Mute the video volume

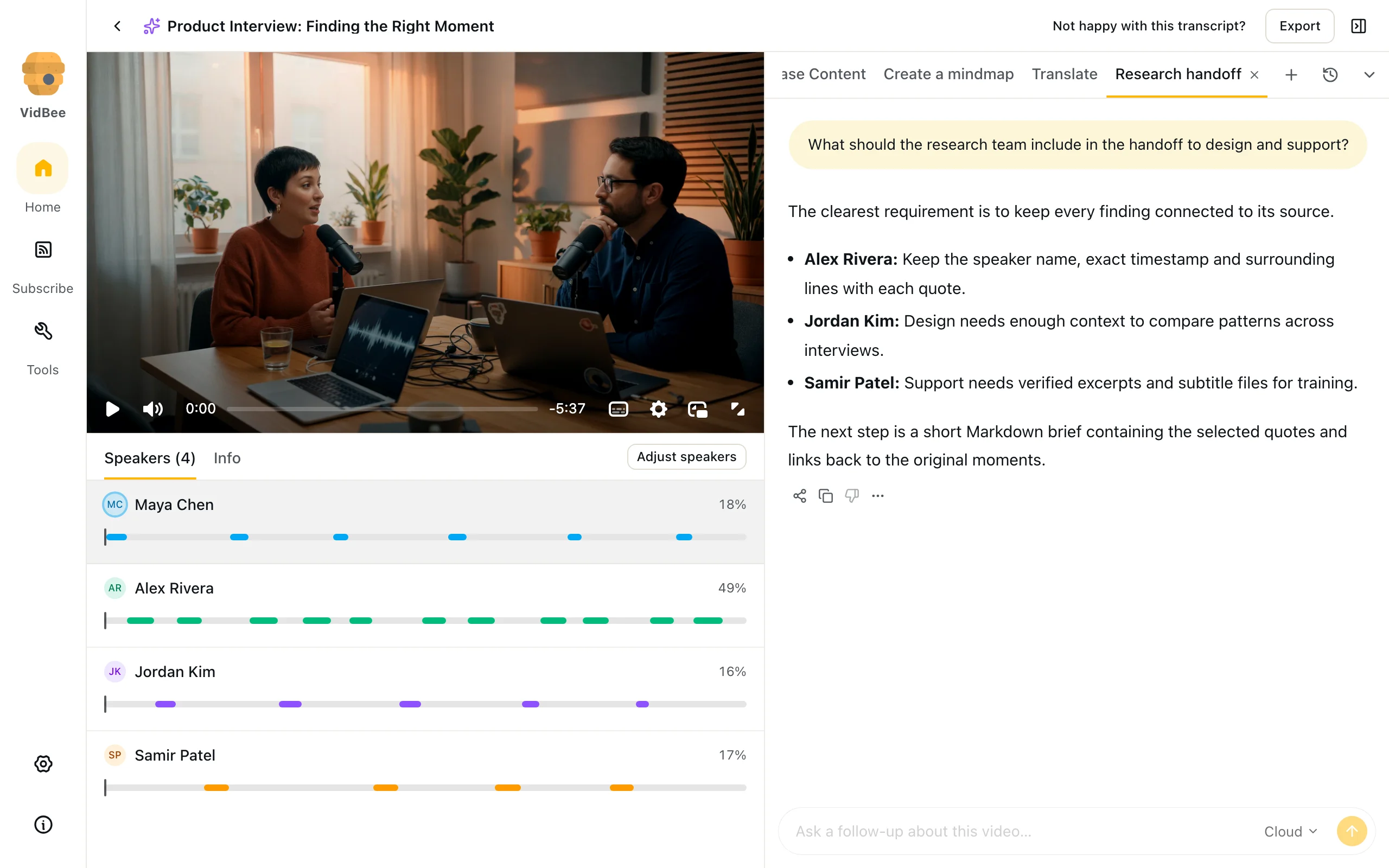[152, 409]
